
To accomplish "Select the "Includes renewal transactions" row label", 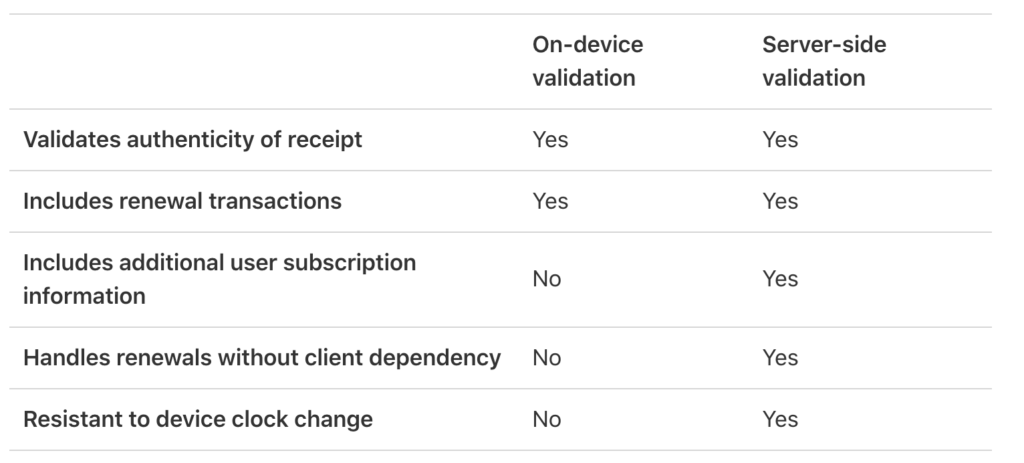I will point(182,201).
